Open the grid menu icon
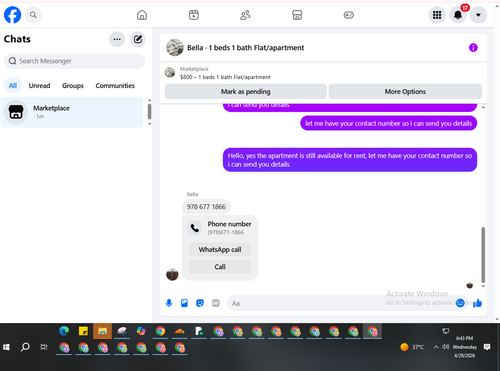The width and height of the screenshot is (500, 371). (437, 15)
